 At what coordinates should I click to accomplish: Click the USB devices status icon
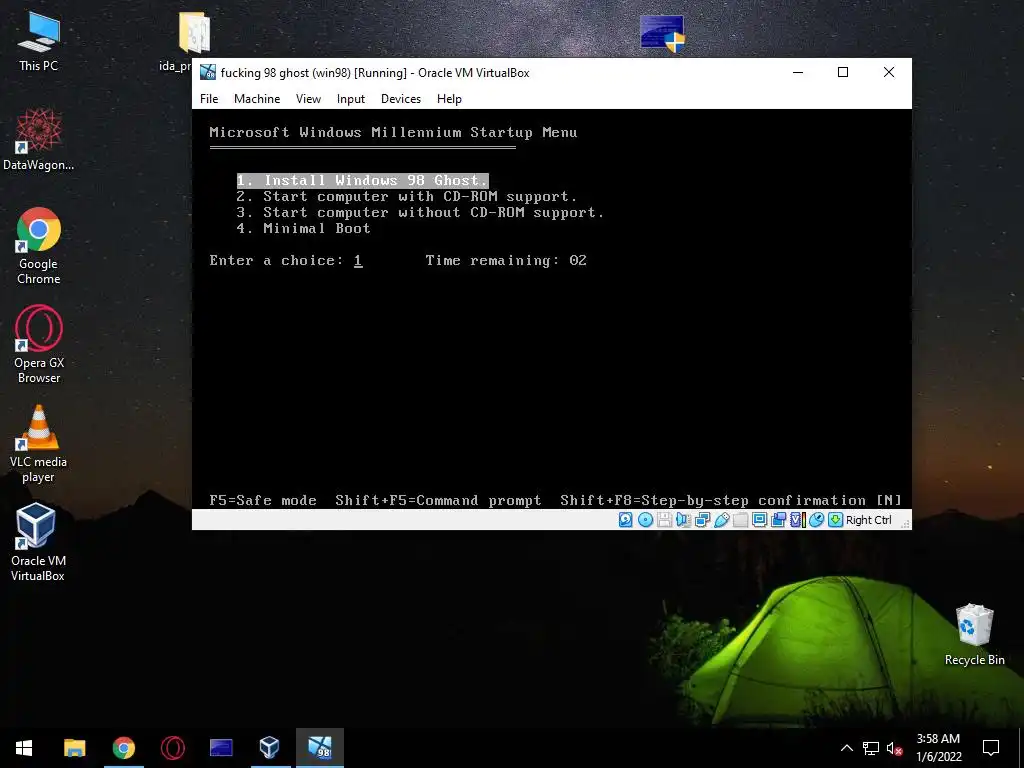click(722, 520)
